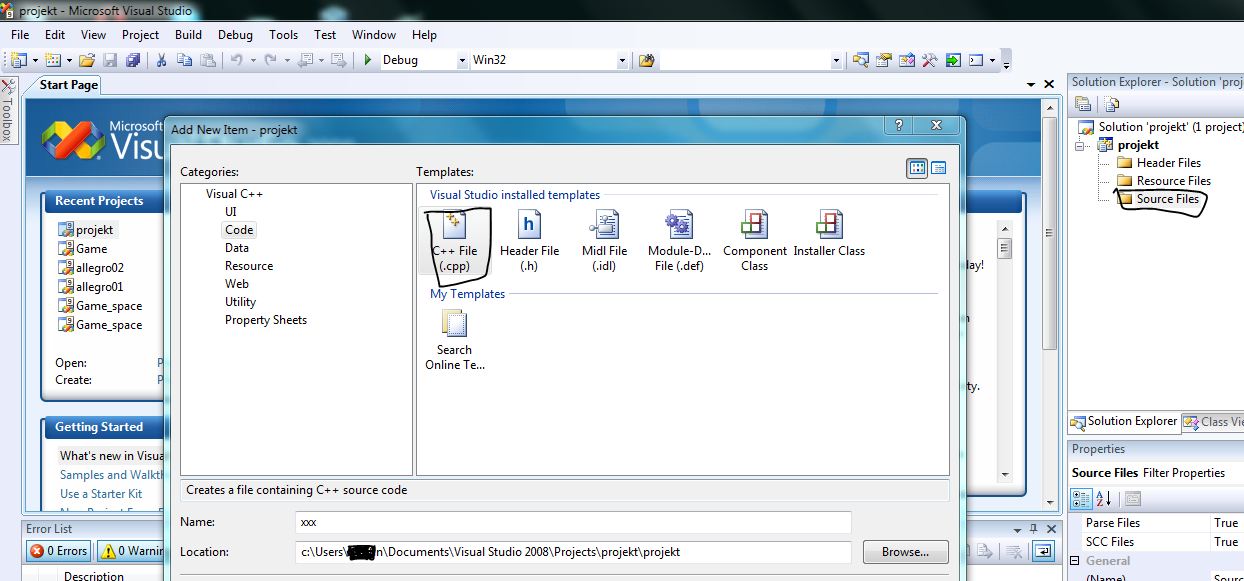Switch templates to large icons view
Image resolution: width=1244 pixels, height=581 pixels.
(x=917, y=169)
